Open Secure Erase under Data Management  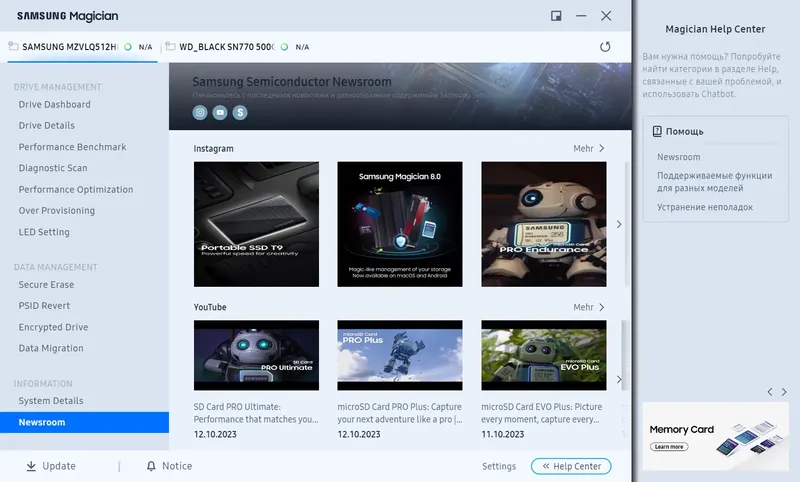coord(46,285)
